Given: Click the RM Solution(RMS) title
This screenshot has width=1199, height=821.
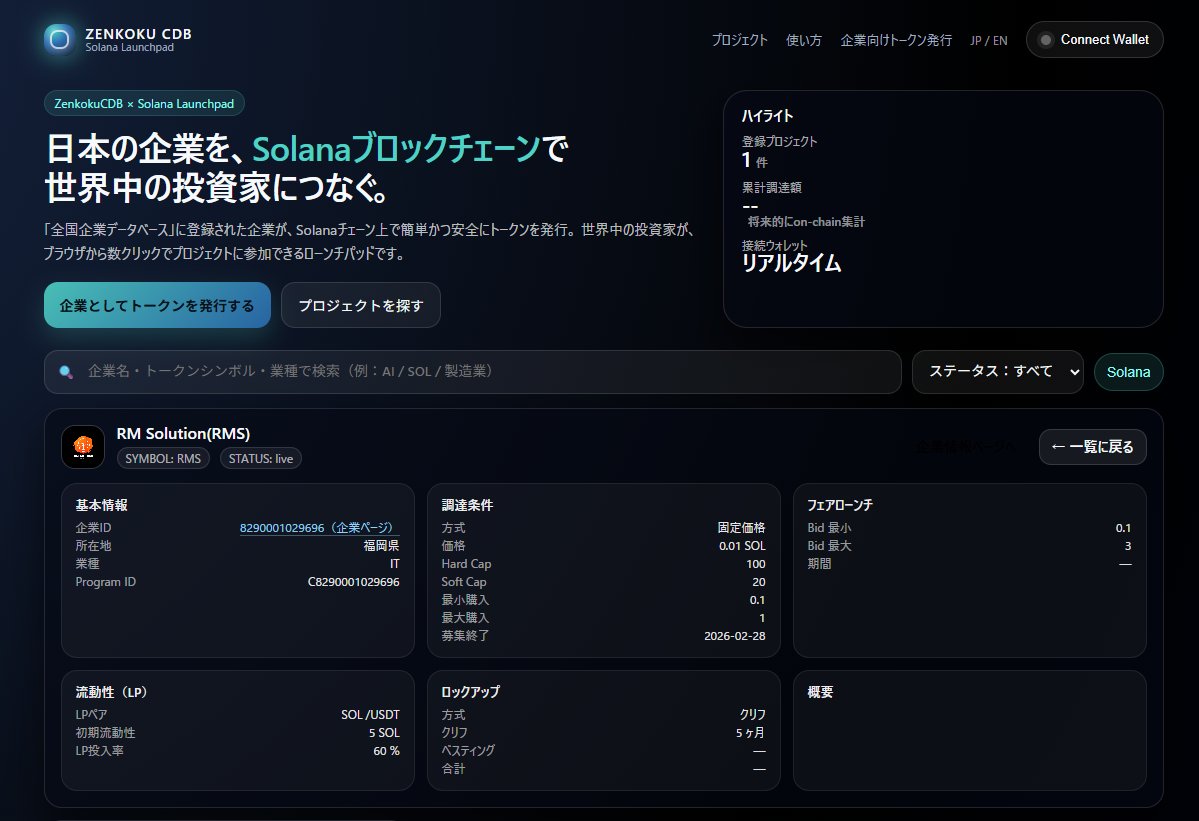Looking at the screenshot, I should [x=184, y=433].
